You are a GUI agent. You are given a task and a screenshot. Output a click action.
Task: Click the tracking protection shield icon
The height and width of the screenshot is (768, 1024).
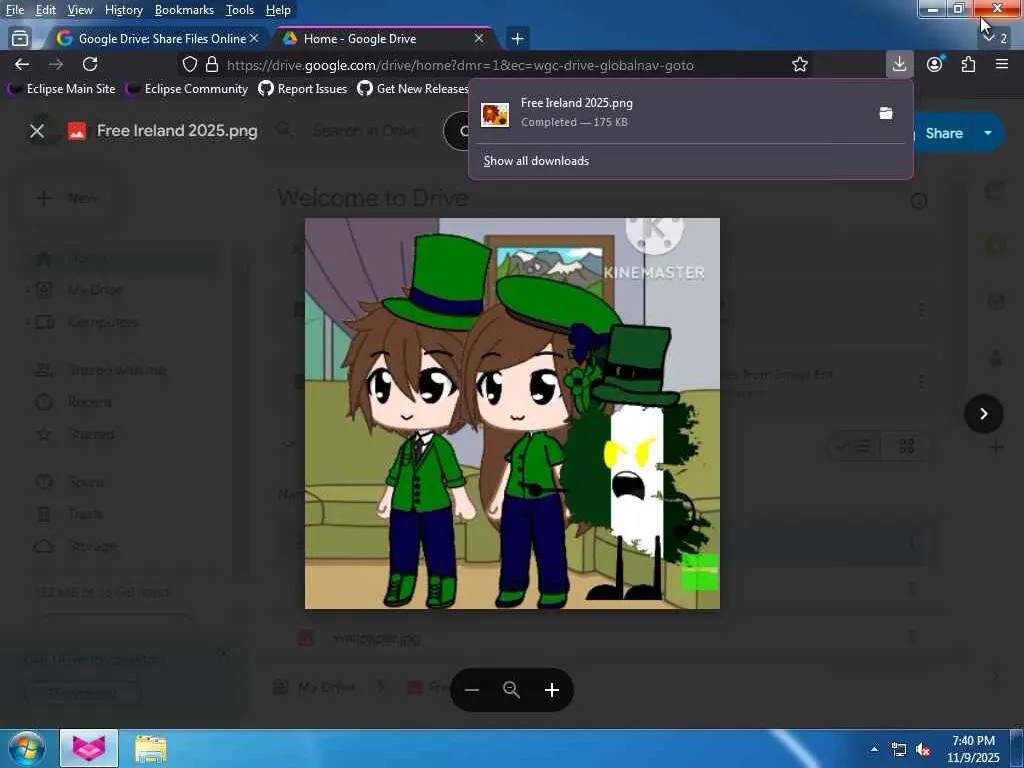tap(189, 65)
